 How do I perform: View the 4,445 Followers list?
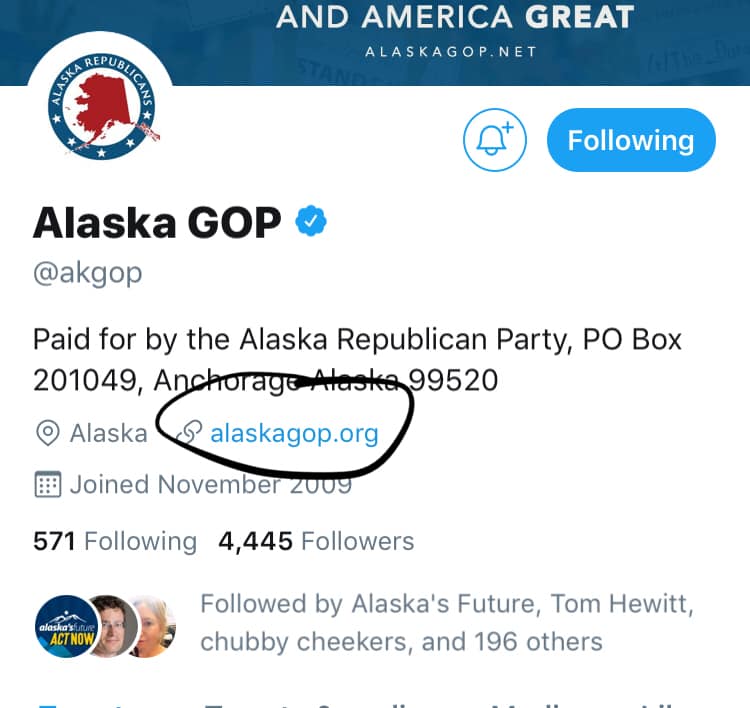pyautogui.click(x=316, y=542)
